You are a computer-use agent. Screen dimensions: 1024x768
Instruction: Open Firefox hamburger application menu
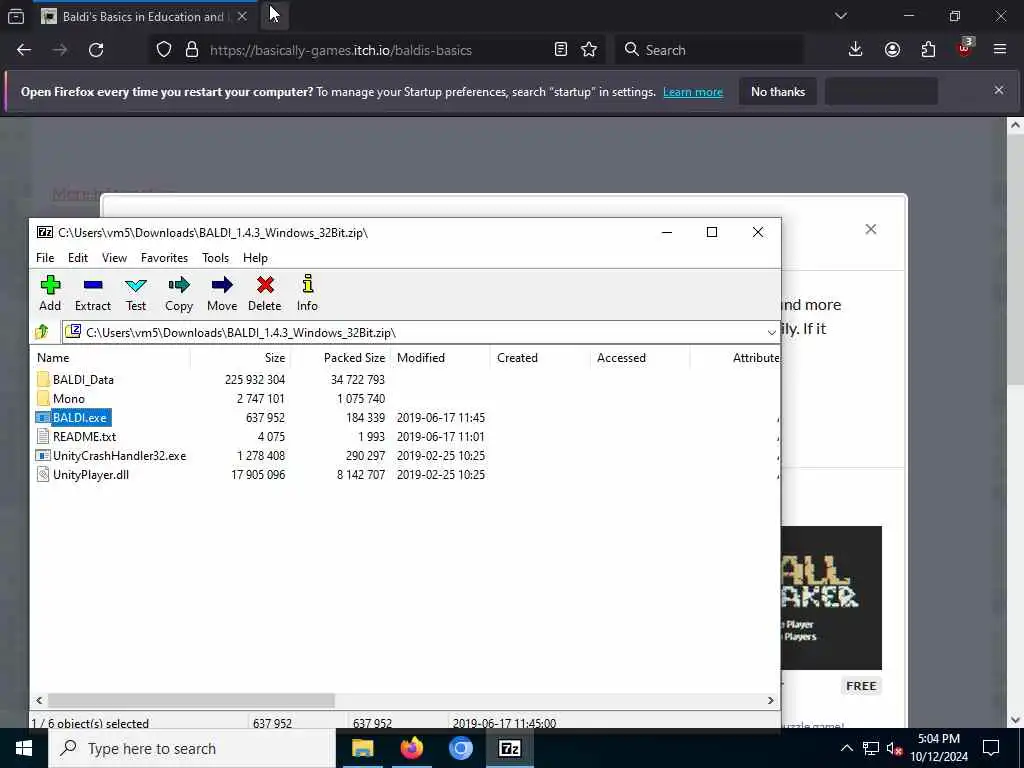(1000, 50)
